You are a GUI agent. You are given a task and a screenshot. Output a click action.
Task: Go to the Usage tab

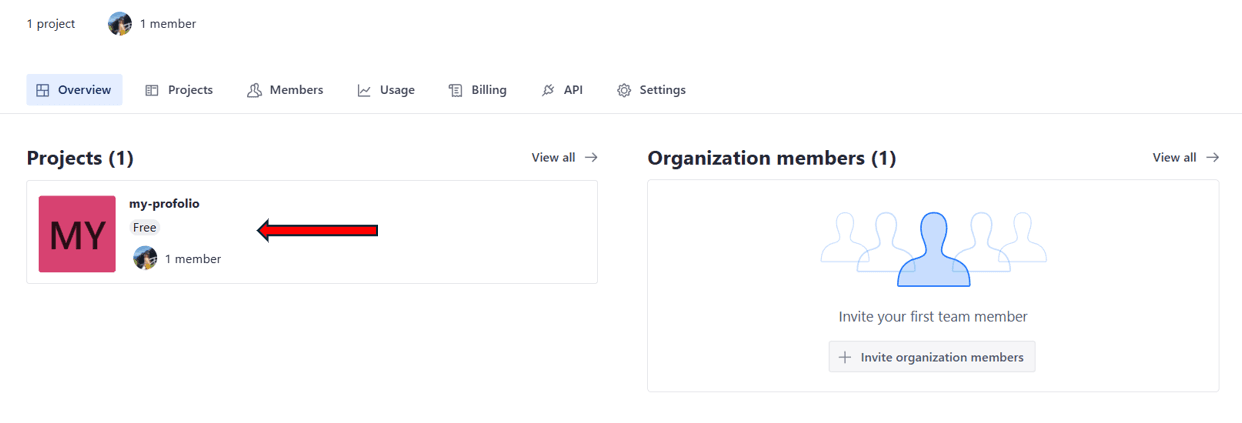point(386,90)
